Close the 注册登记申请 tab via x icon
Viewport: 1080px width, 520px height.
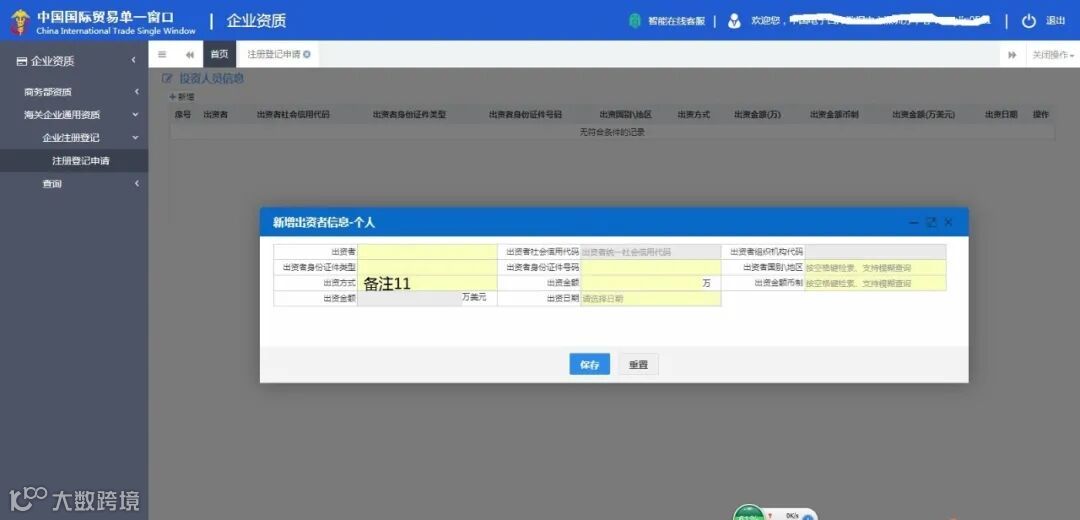[307, 54]
